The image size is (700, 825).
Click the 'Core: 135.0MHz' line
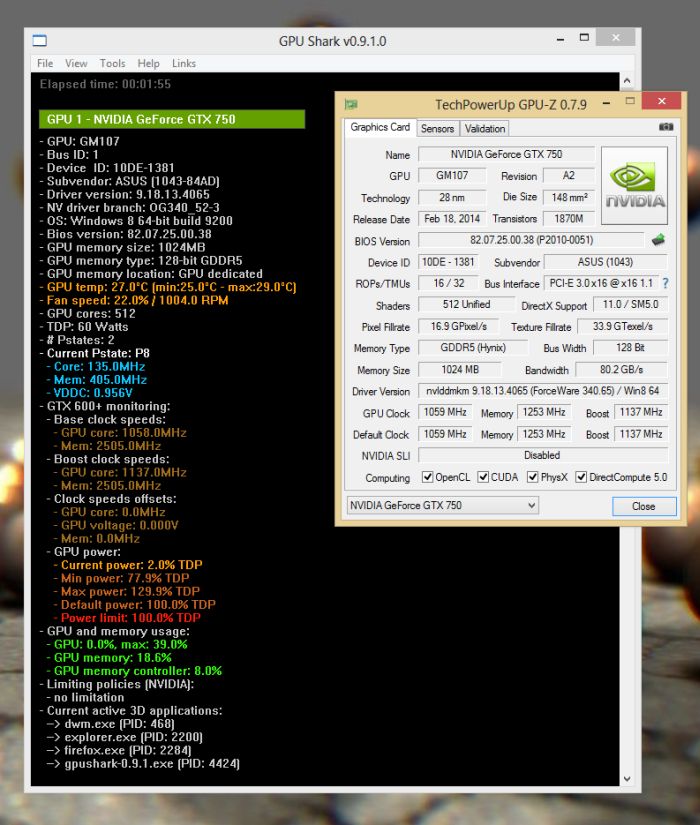click(x=96, y=367)
